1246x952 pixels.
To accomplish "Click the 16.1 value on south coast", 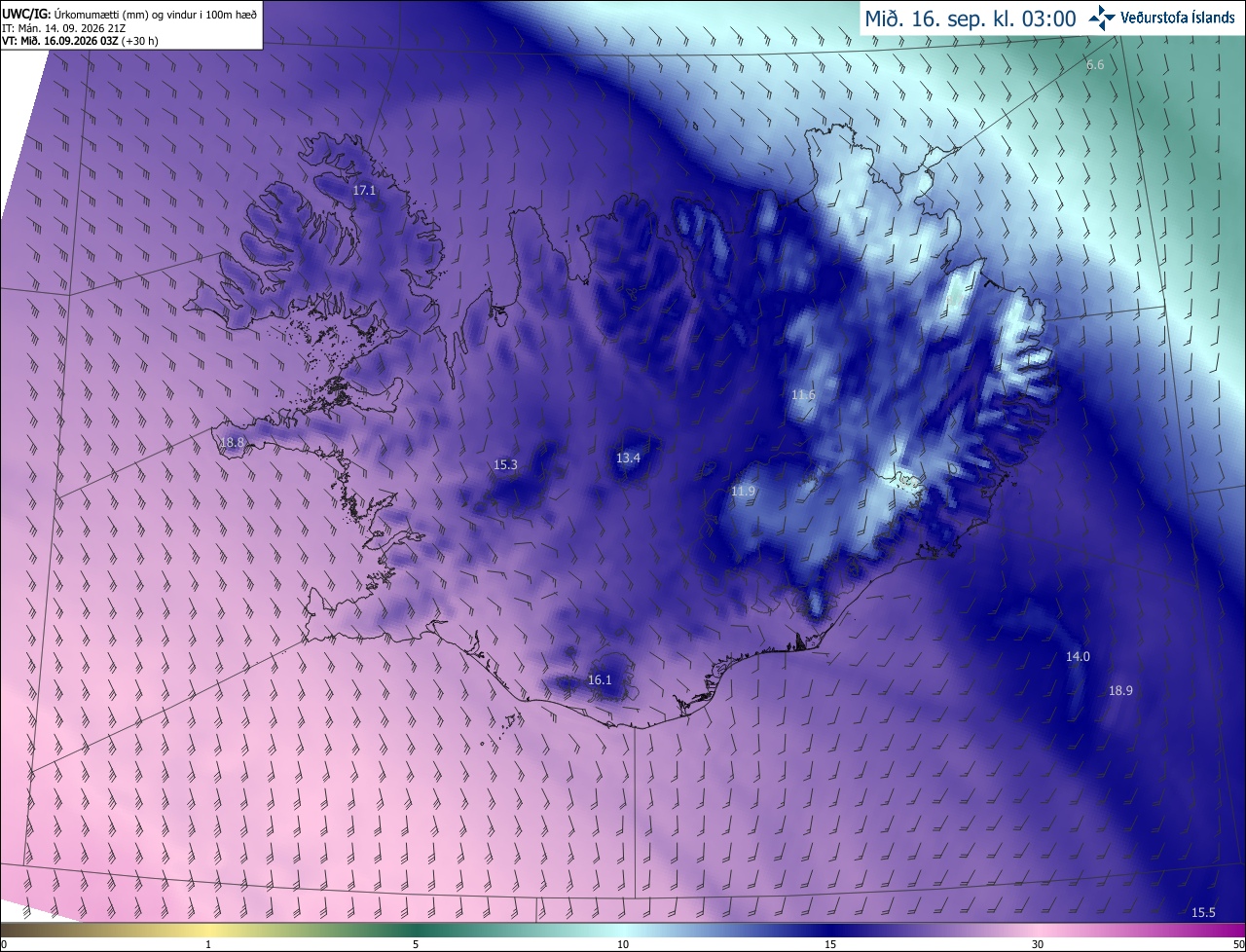I will pos(600,680).
